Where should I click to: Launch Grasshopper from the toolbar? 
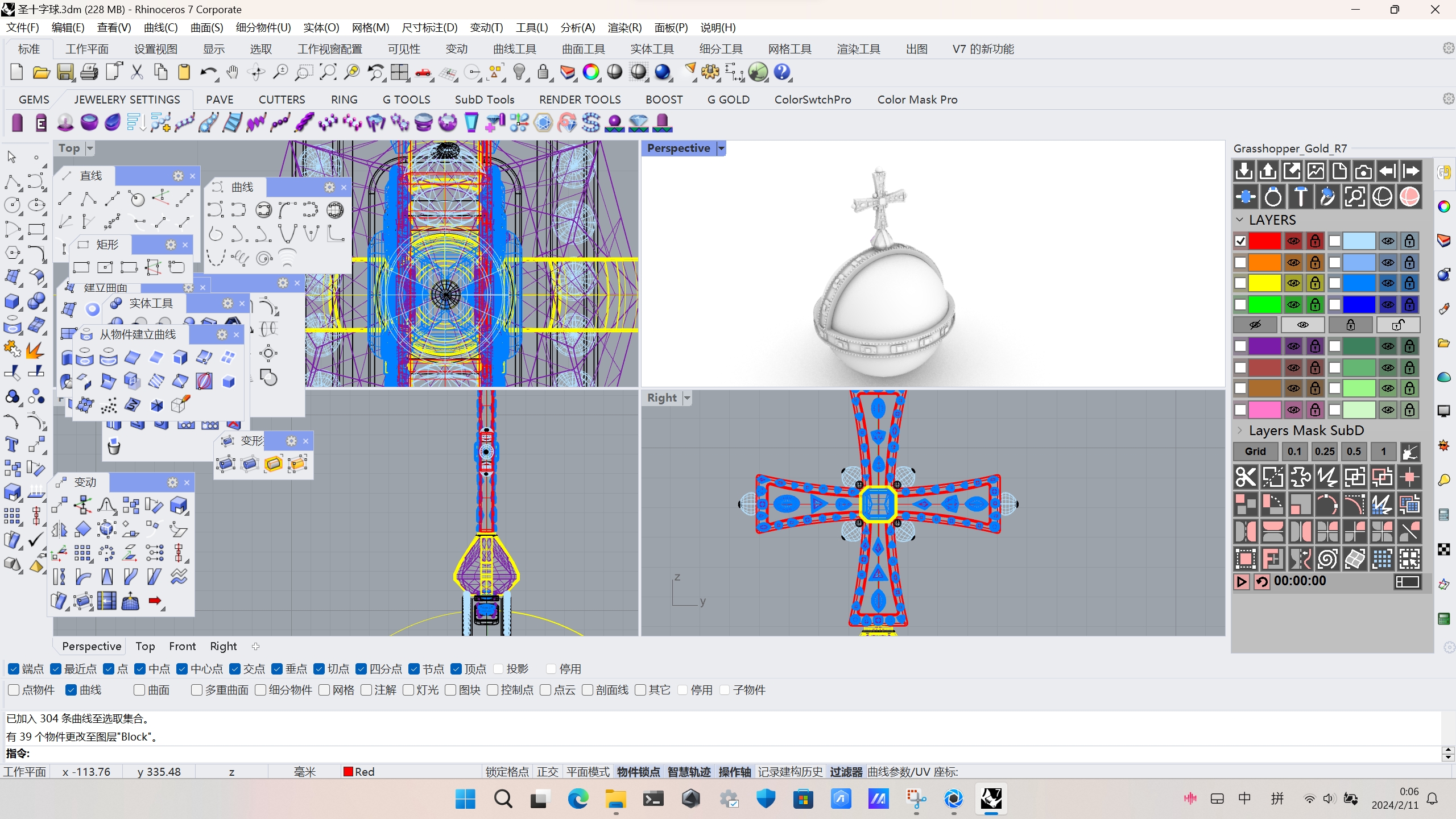coord(758,72)
